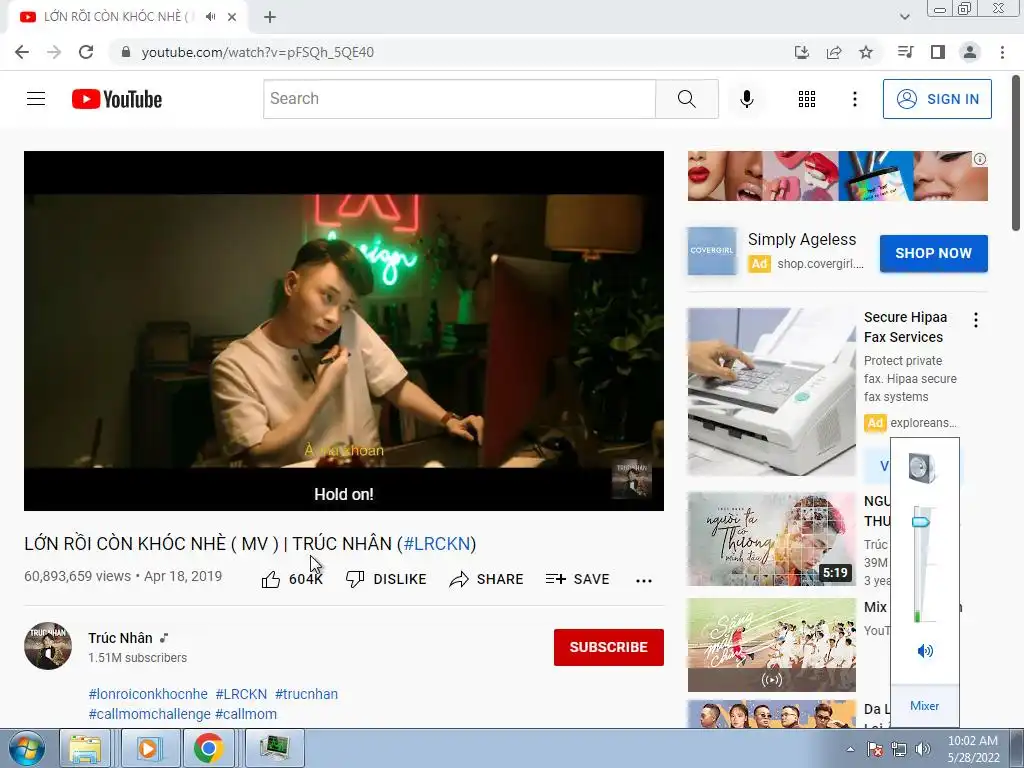Focus the YouTube search field
Screen dimensions: 1024x768
pos(459,99)
